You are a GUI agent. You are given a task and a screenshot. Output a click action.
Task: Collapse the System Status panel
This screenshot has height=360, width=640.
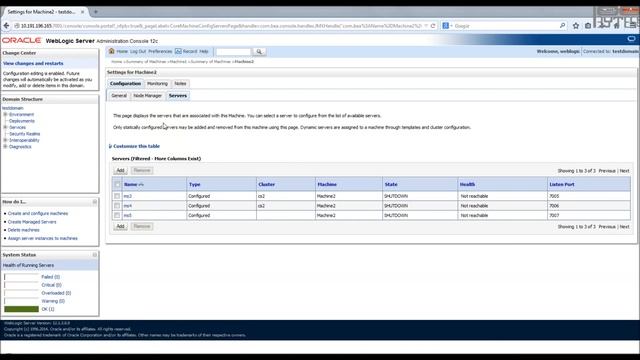tap(95, 255)
